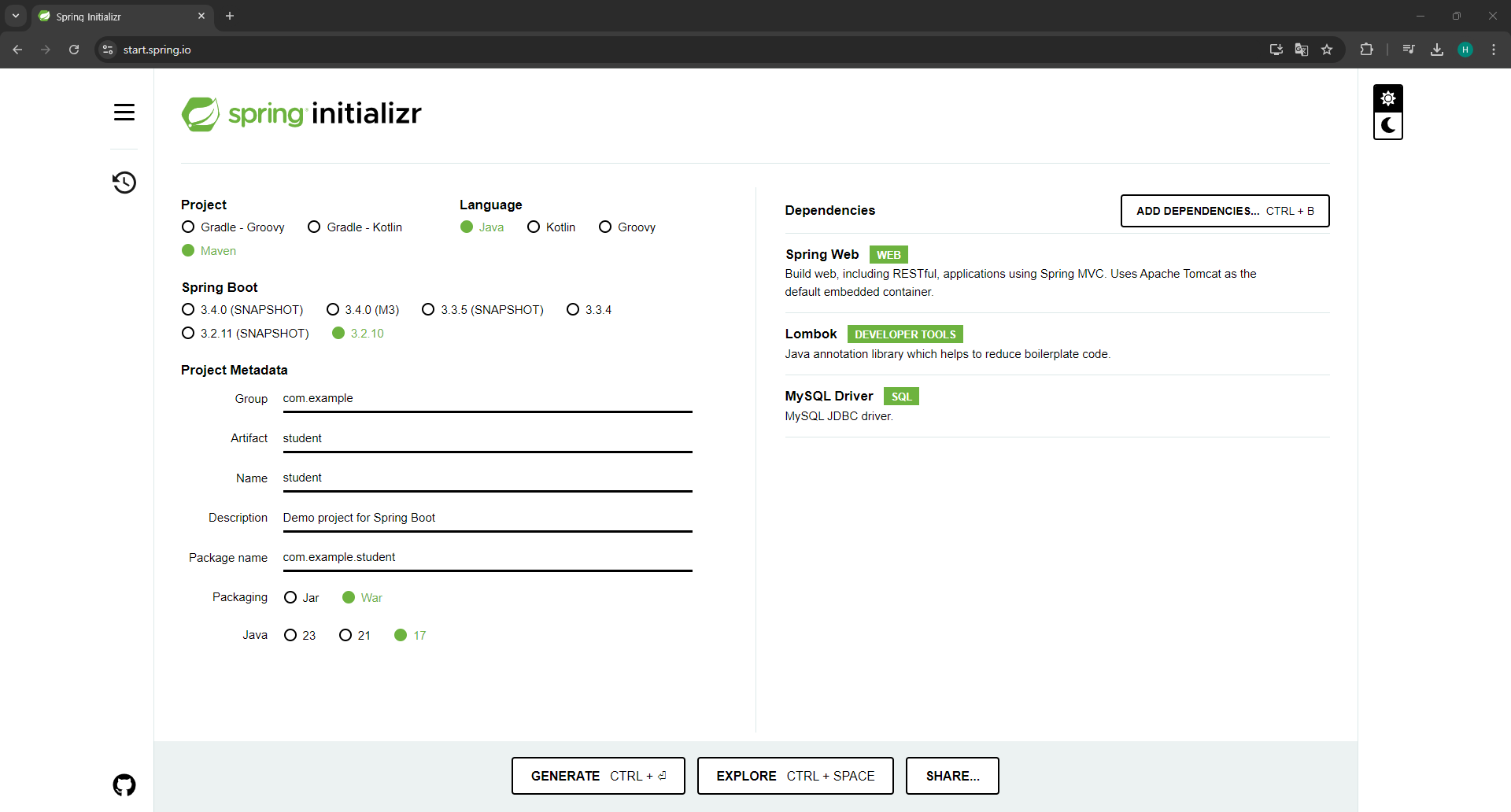Edit the Description field

click(x=487, y=519)
